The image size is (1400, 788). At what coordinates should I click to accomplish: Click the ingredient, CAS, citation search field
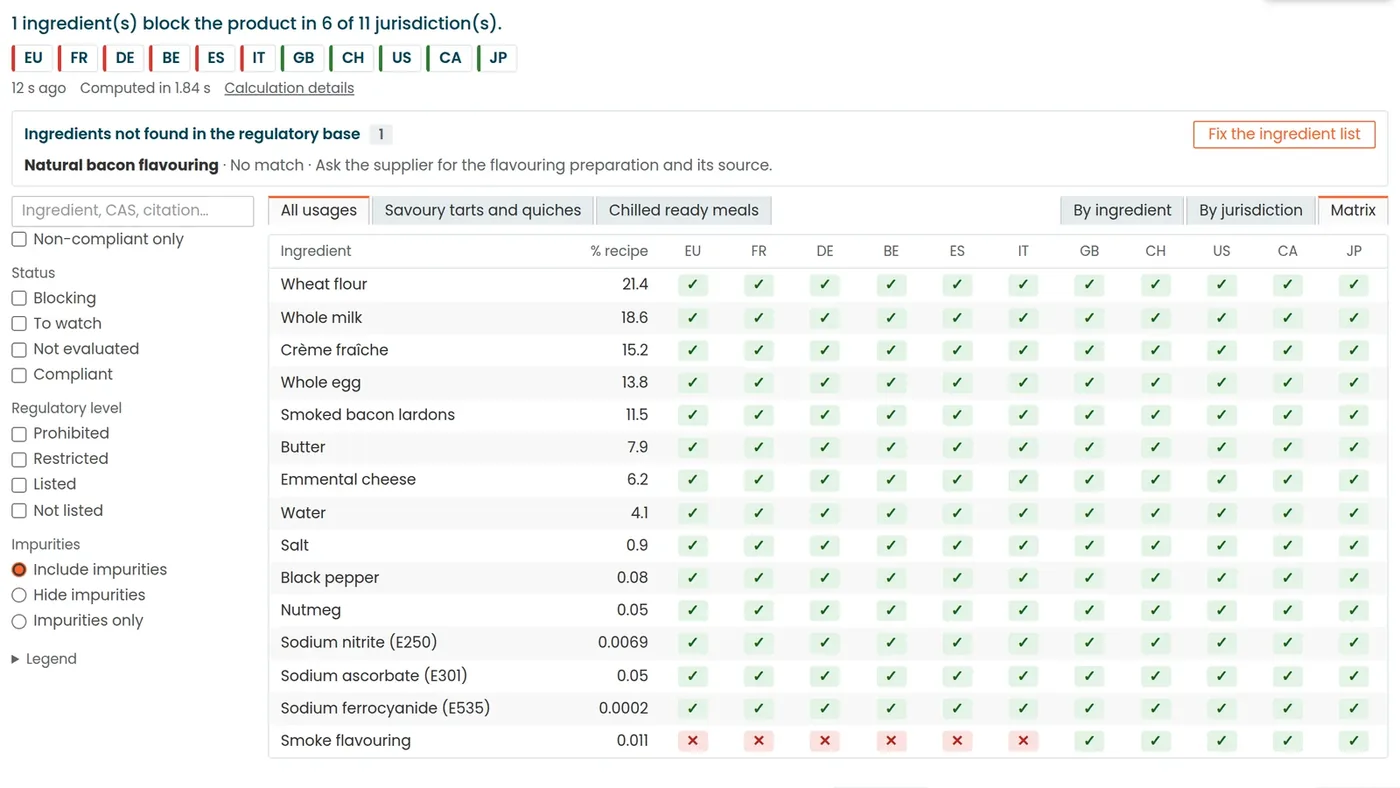[x=133, y=211]
